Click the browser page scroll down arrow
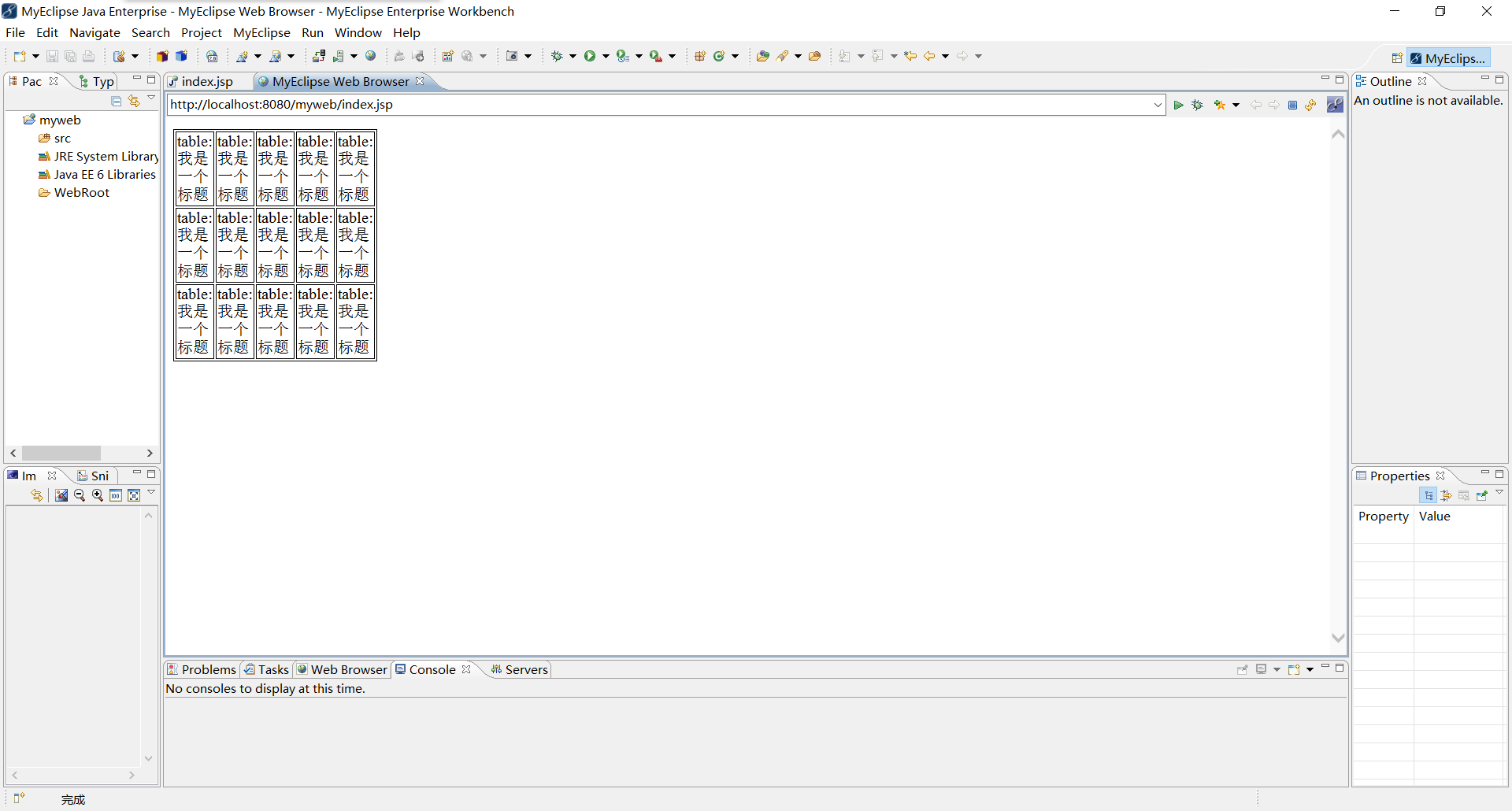Screen dimensions: 1512x811 click(x=1338, y=637)
